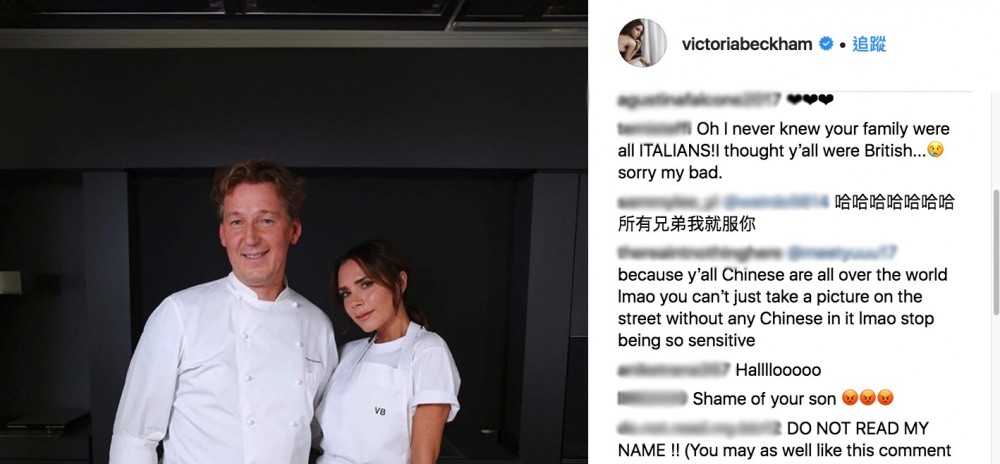Click the three black heart emojis

[811, 100]
